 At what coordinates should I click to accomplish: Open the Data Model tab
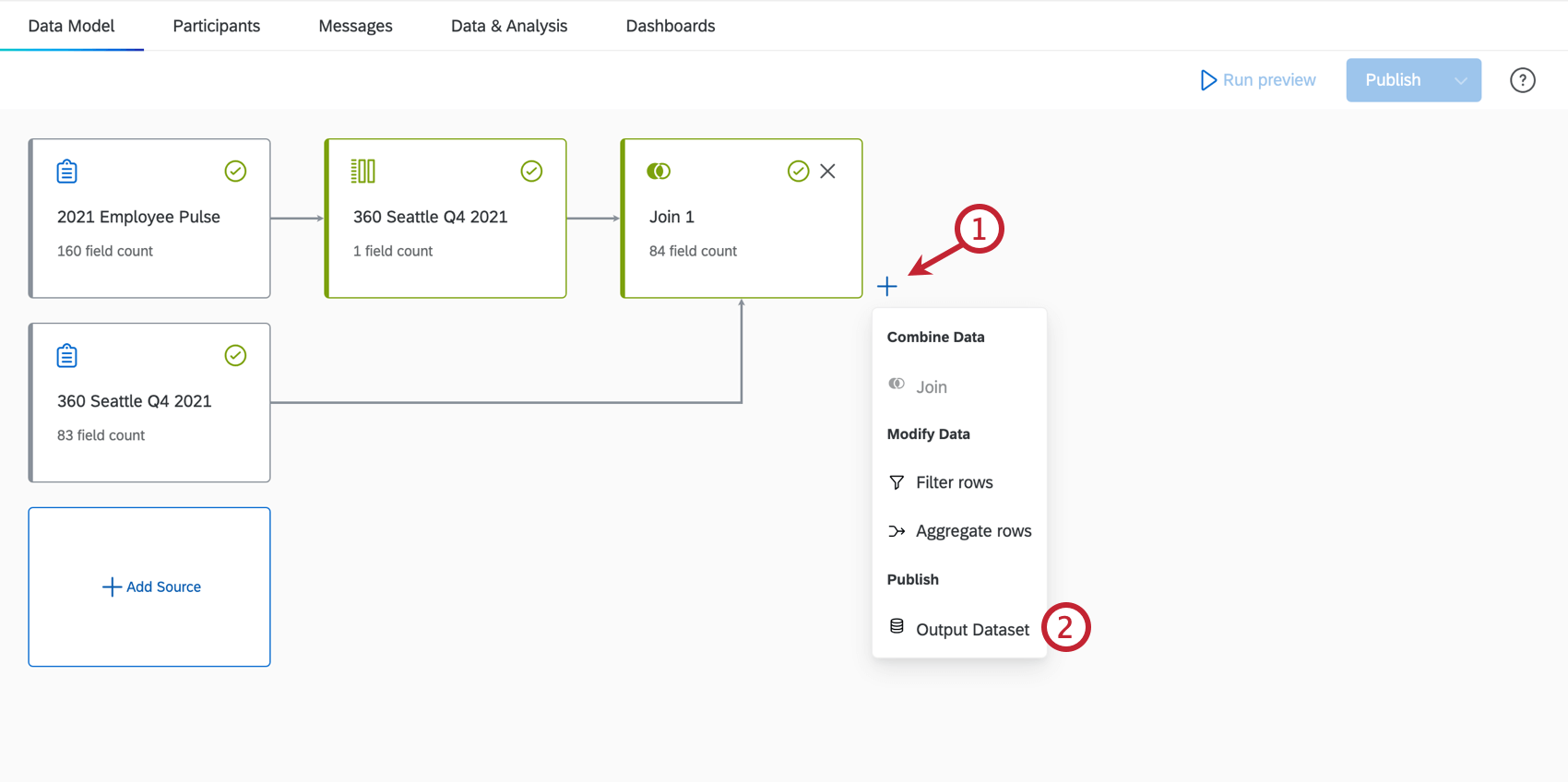71,26
